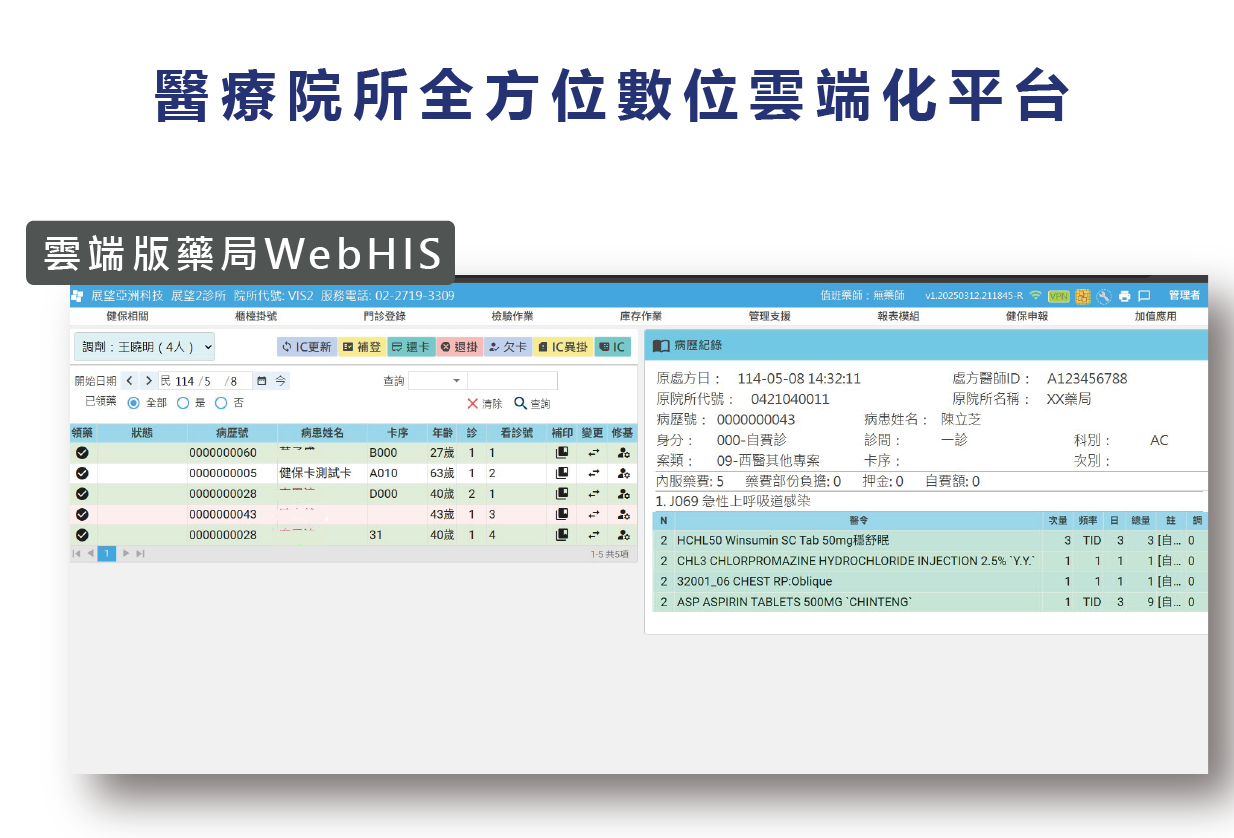Open the date picker calendar icon
1234x838 pixels.
point(263,380)
